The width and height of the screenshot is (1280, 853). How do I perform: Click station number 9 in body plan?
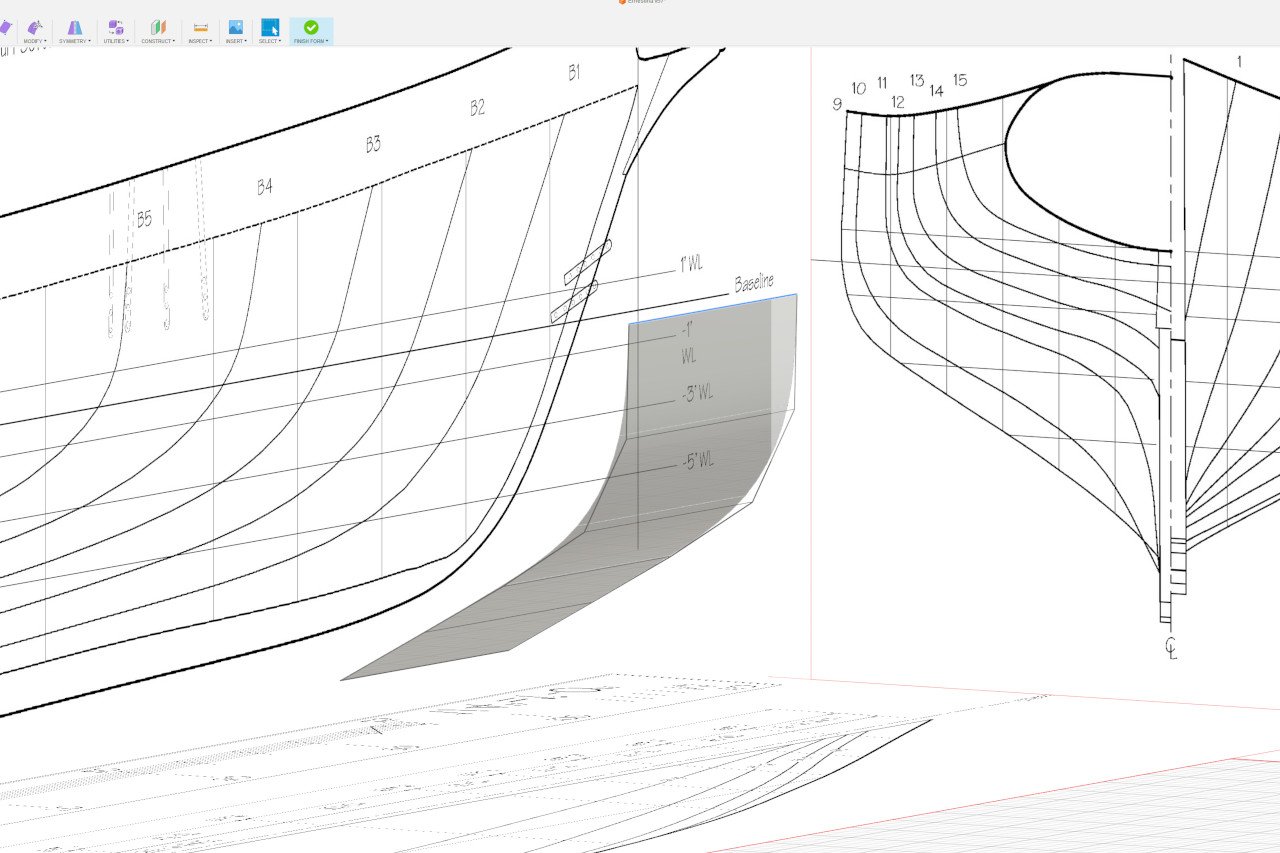pyautogui.click(x=836, y=104)
